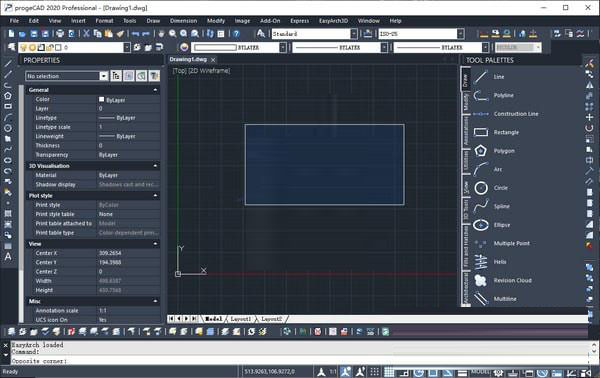Toggle entity snap square in status bar
Image resolution: width=600 pixels, height=378 pixels.
tap(433, 372)
